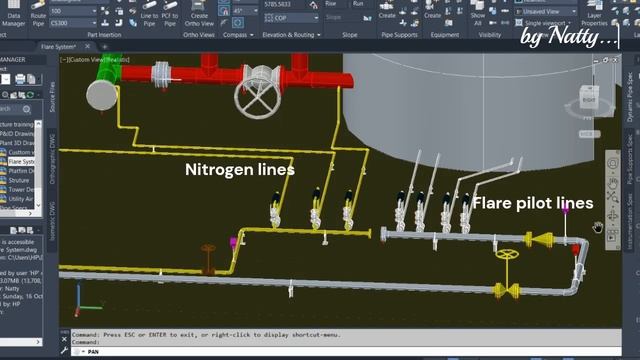The image size is (640, 360).
Task: Open the Source Files side tab
Action: click(52, 97)
